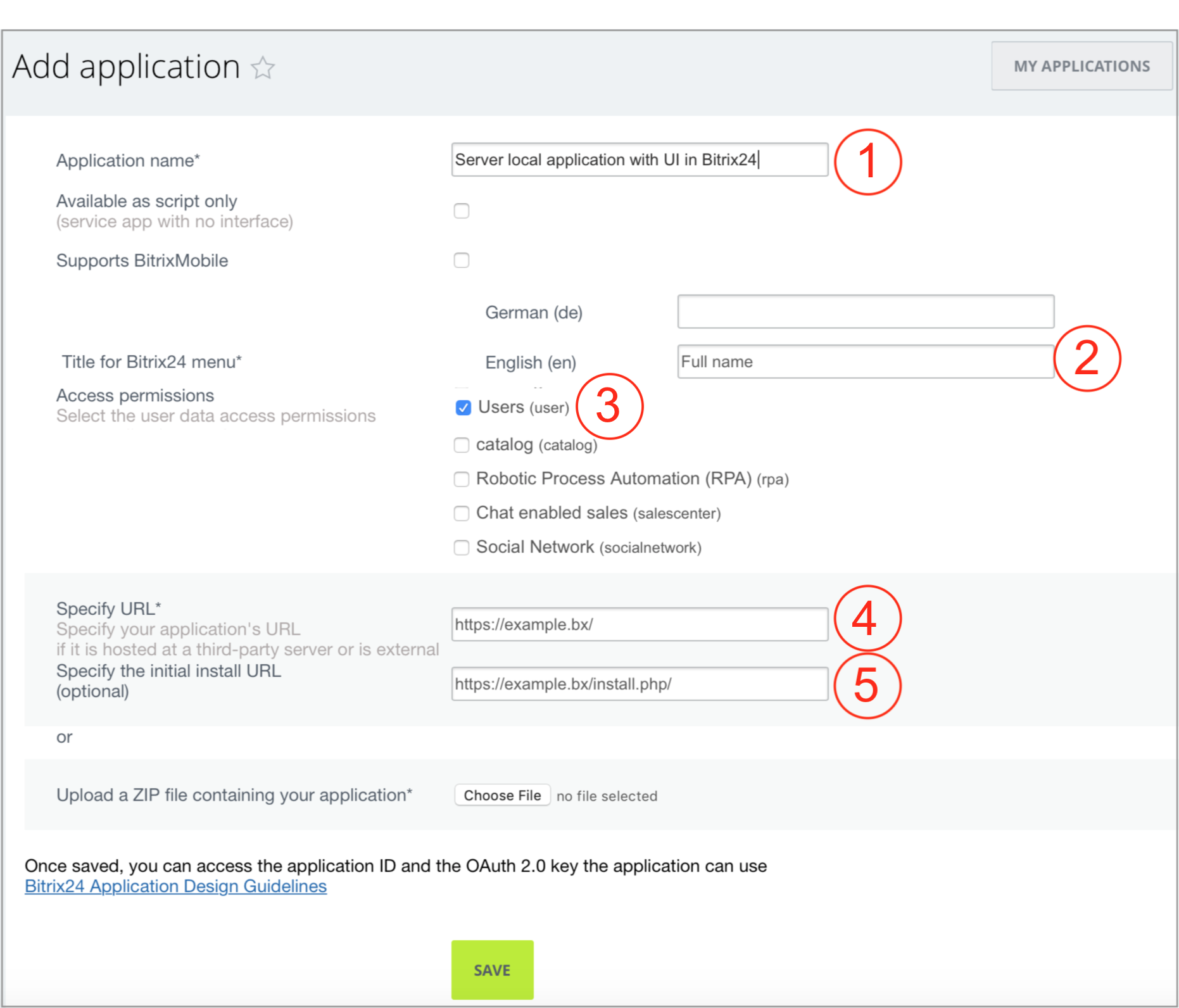
Task: Click the Specify URL input field
Action: (640, 624)
